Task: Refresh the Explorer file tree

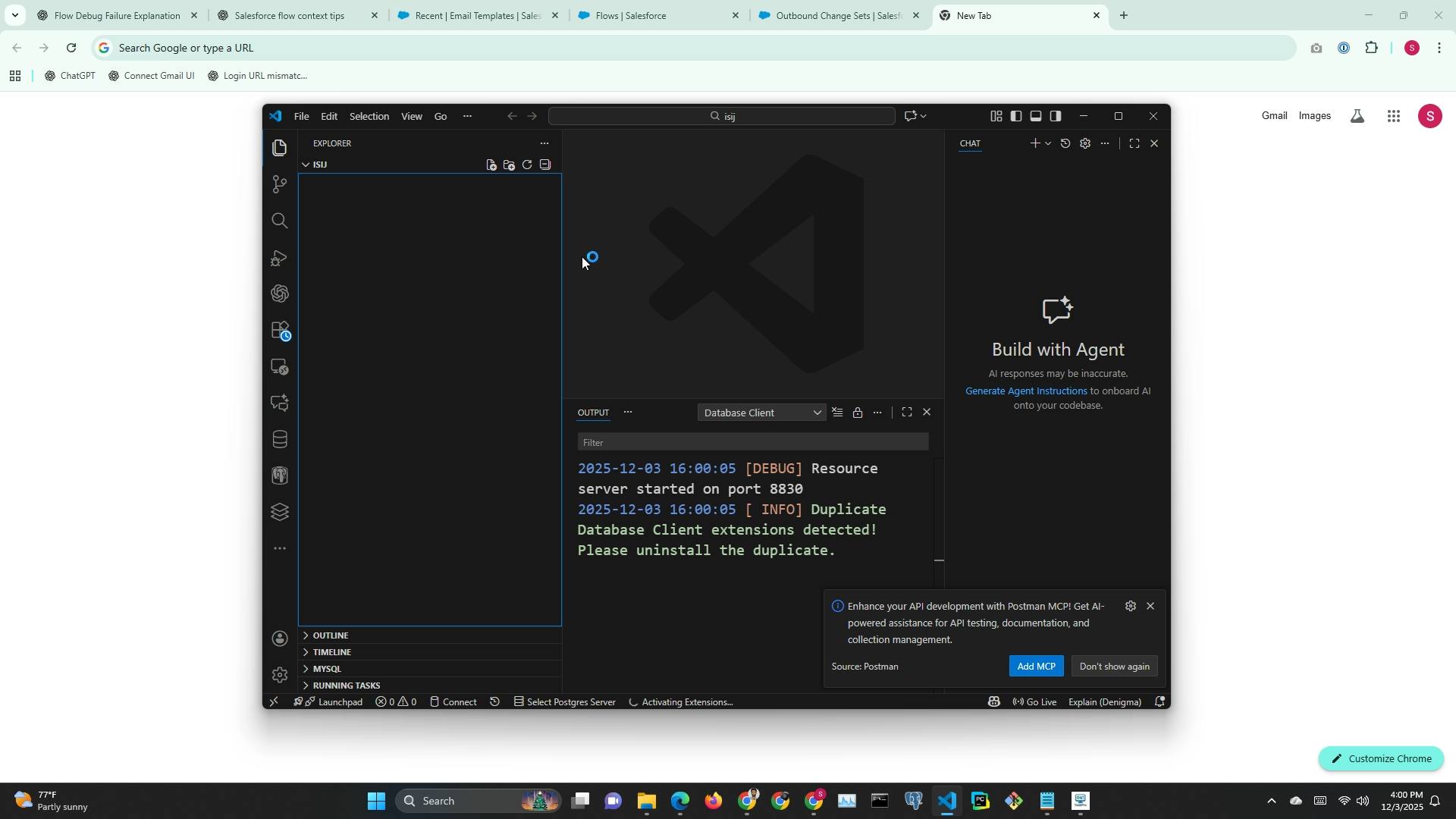Action: [x=527, y=165]
